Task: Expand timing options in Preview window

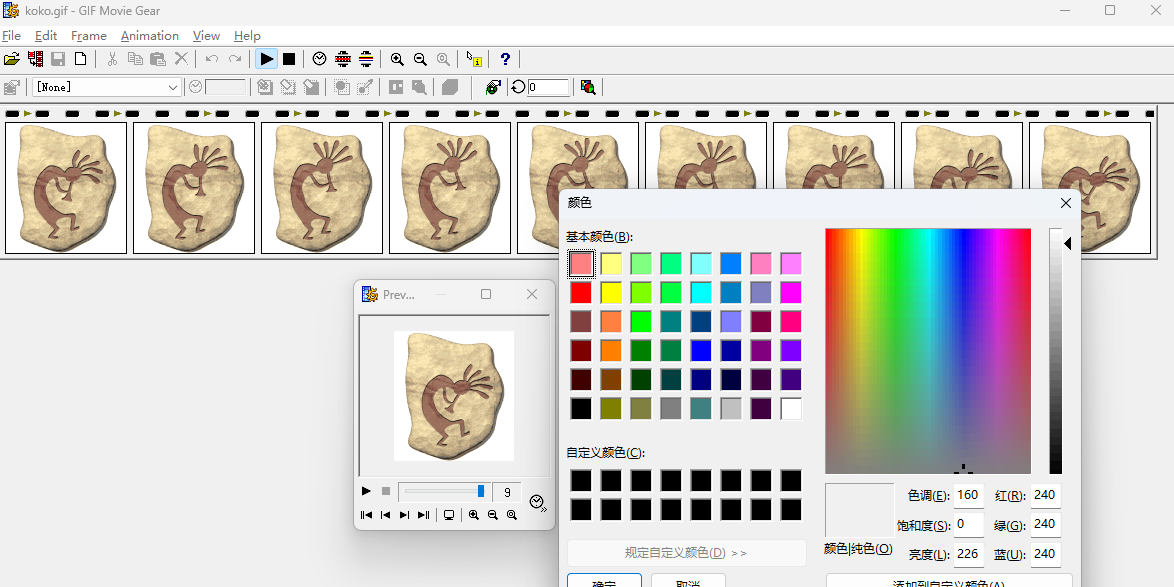Action: (x=538, y=502)
